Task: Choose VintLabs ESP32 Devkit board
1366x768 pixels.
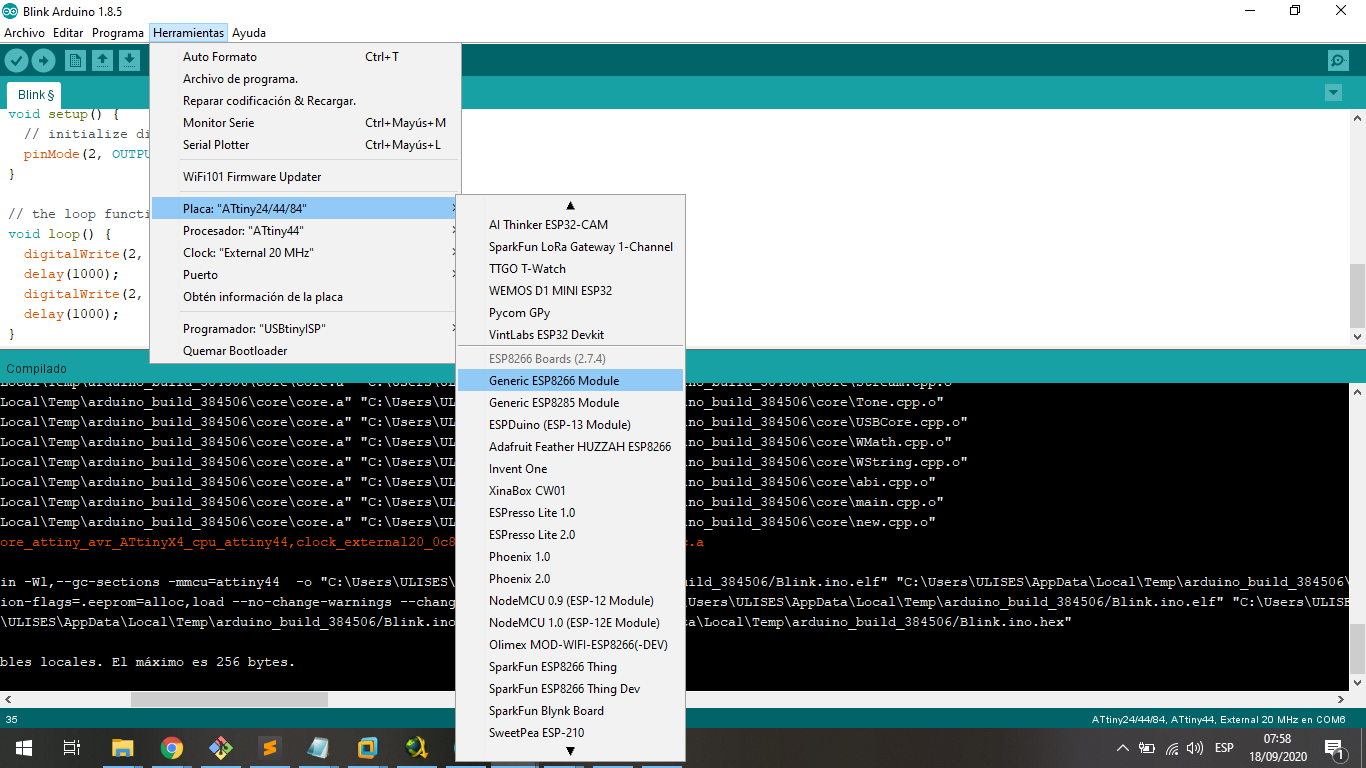Action: (571, 335)
